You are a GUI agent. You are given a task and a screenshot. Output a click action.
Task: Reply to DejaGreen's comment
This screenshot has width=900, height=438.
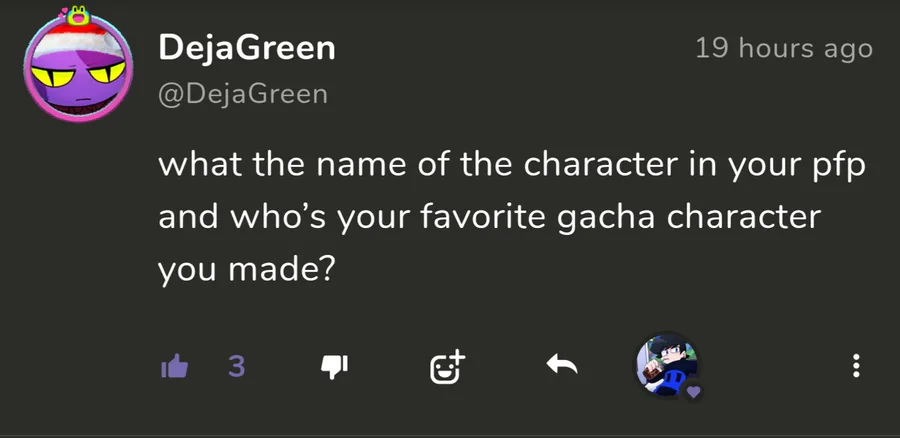562,367
